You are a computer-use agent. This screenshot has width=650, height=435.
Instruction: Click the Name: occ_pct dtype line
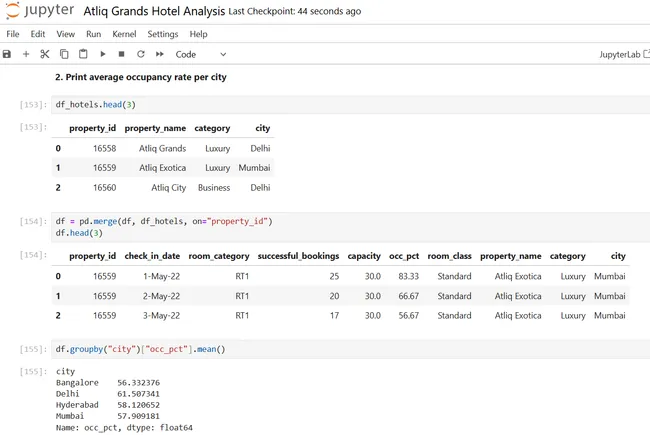point(124,428)
